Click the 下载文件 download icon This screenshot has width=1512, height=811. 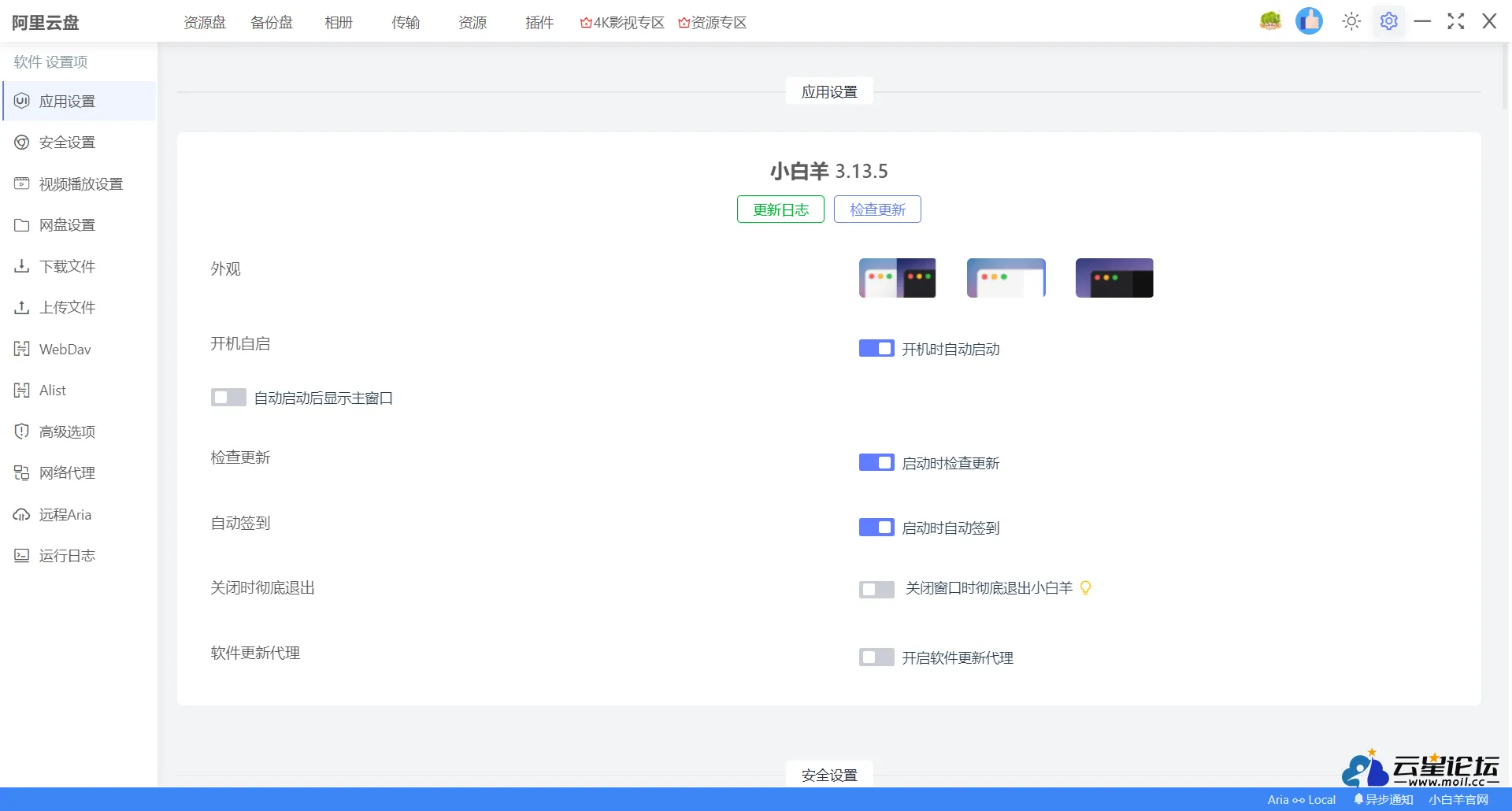[x=22, y=266]
